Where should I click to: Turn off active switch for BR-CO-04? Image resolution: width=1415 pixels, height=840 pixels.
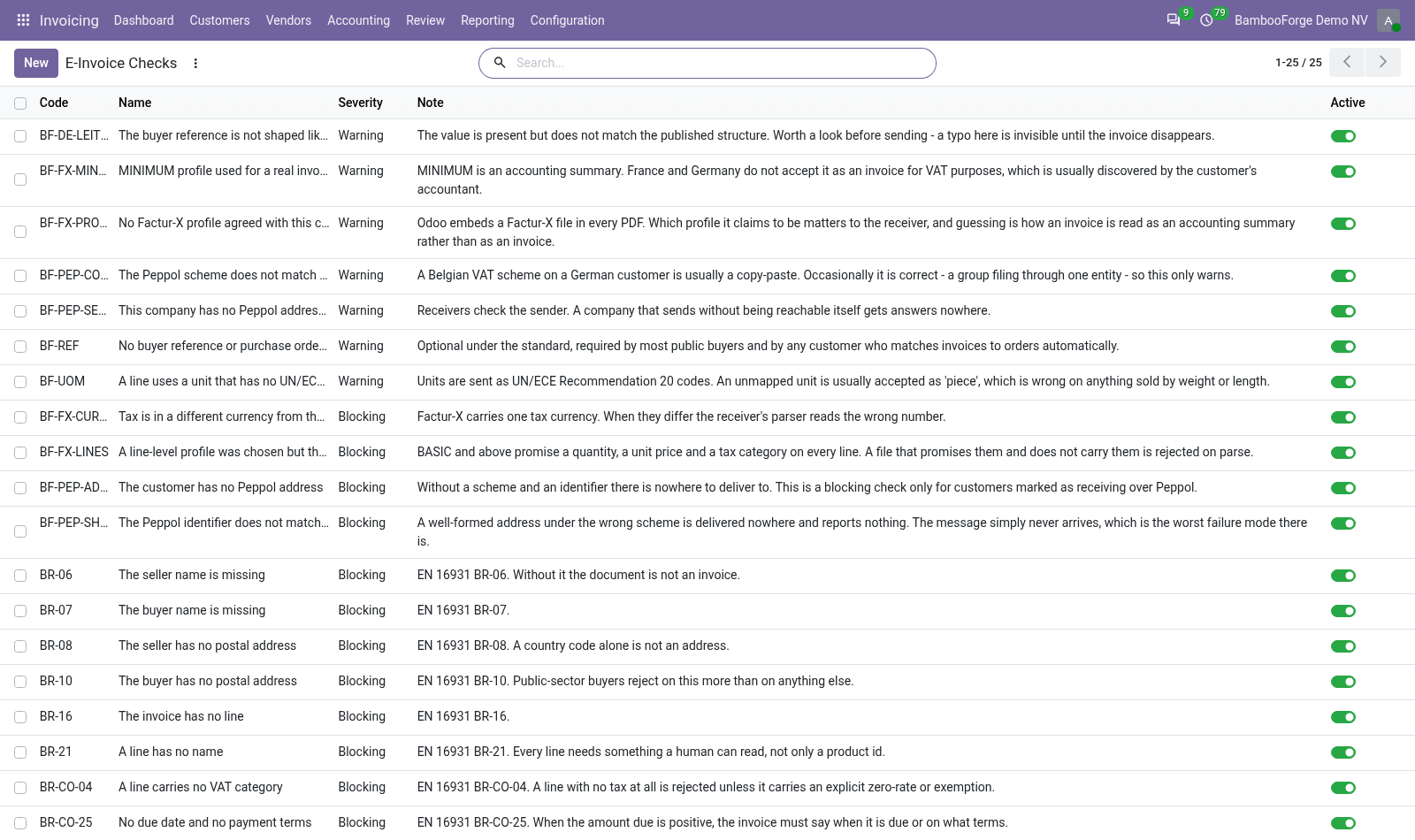click(x=1342, y=788)
